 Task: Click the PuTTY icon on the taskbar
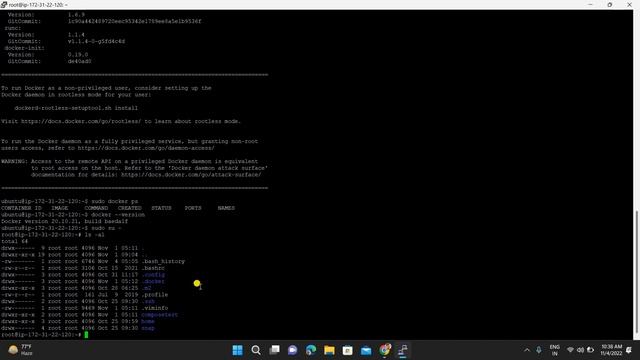[403, 350]
